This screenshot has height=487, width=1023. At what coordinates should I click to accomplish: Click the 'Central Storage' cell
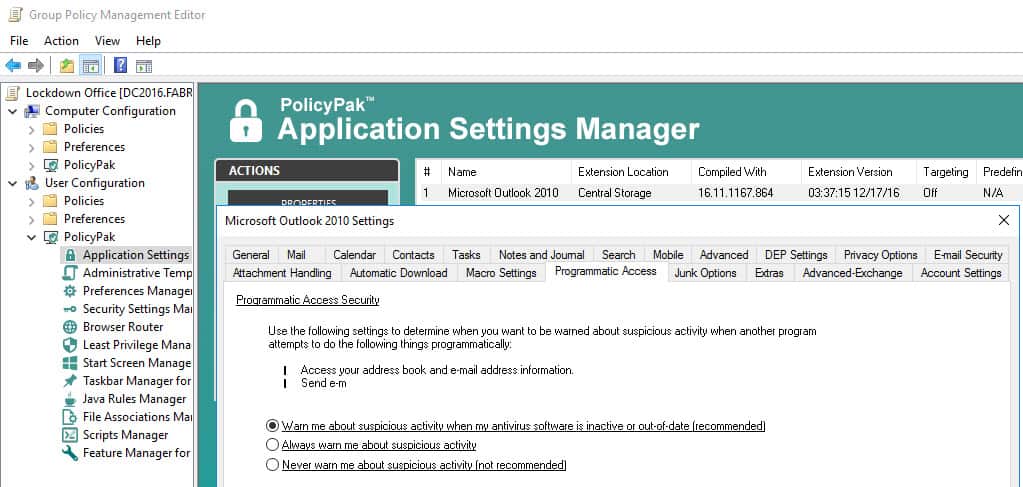pos(615,193)
